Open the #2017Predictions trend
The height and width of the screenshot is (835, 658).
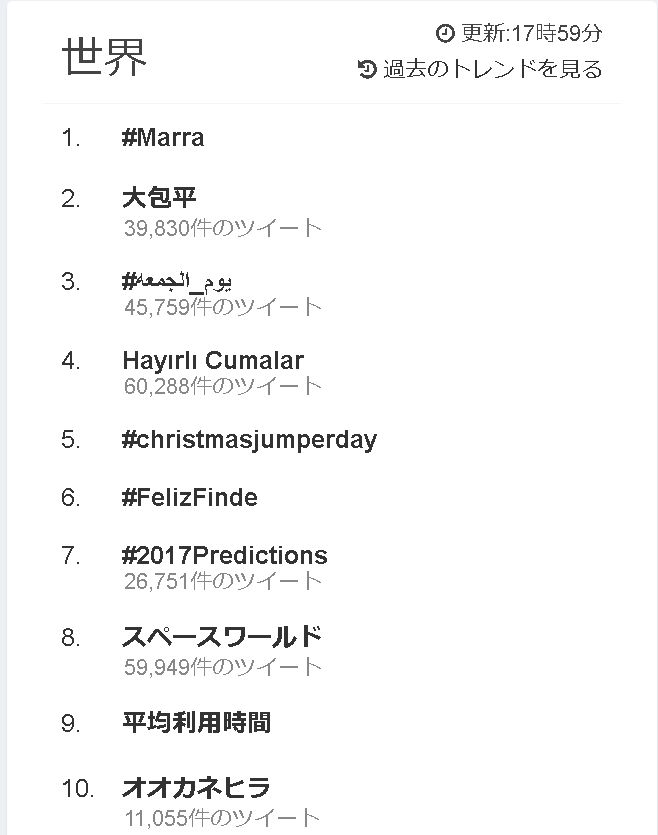[225, 555]
